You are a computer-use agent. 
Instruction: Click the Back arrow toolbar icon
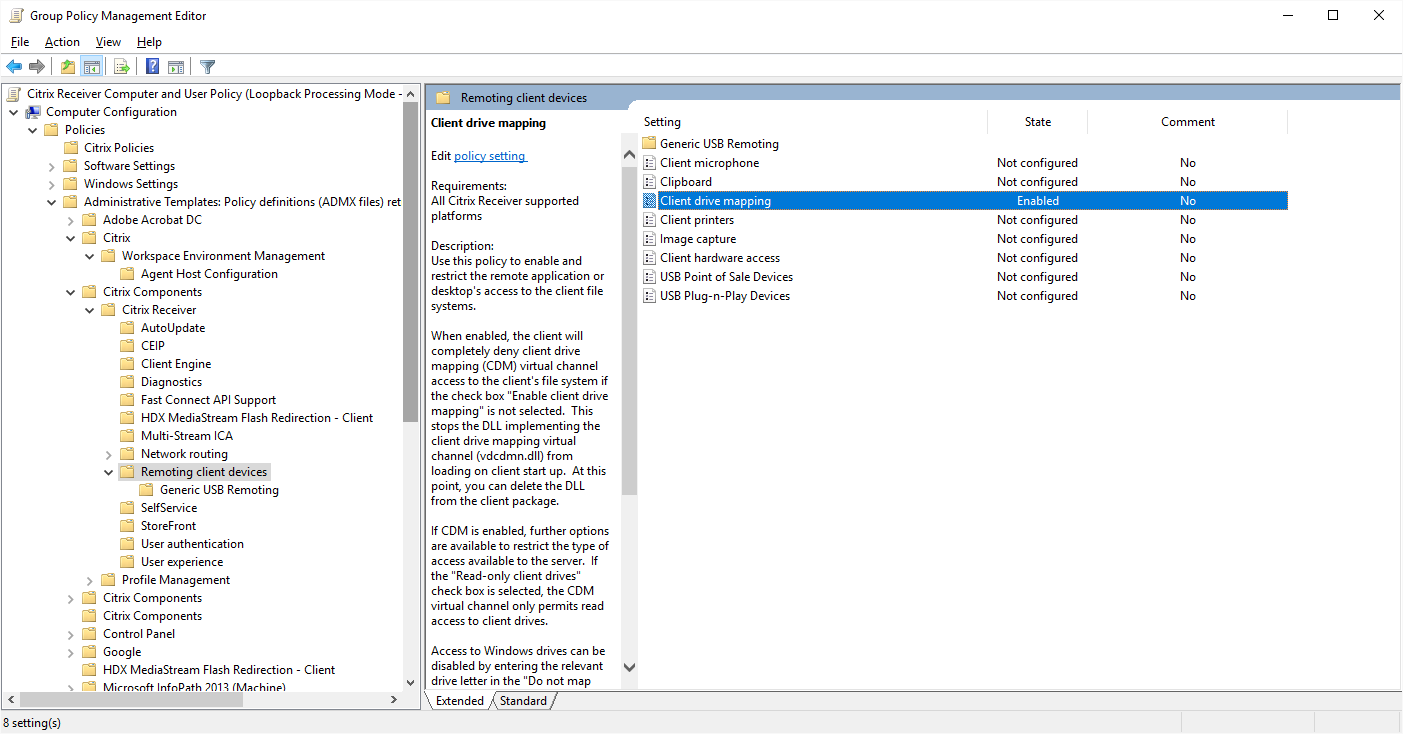pyautogui.click(x=14, y=67)
